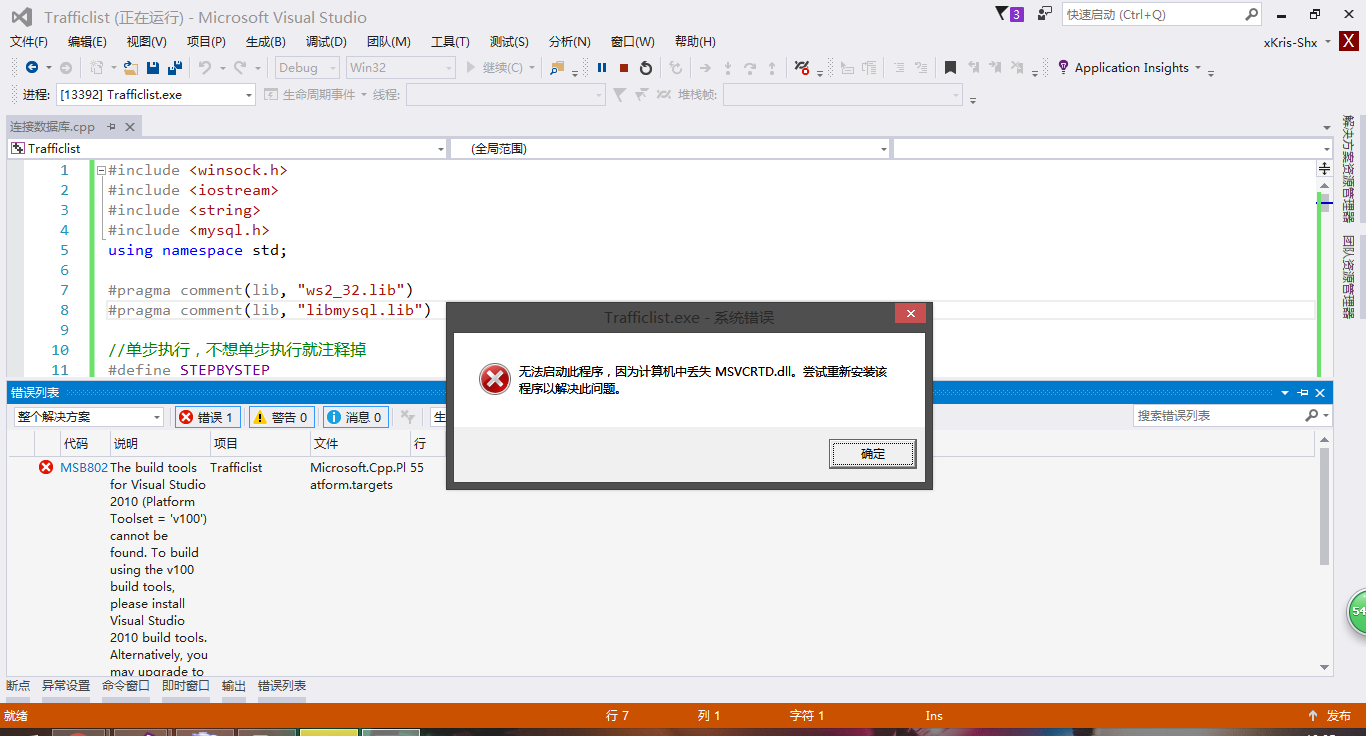Screen dimensions: 1366x736
Task: Open the MSB802 error code link
Action: point(84,467)
